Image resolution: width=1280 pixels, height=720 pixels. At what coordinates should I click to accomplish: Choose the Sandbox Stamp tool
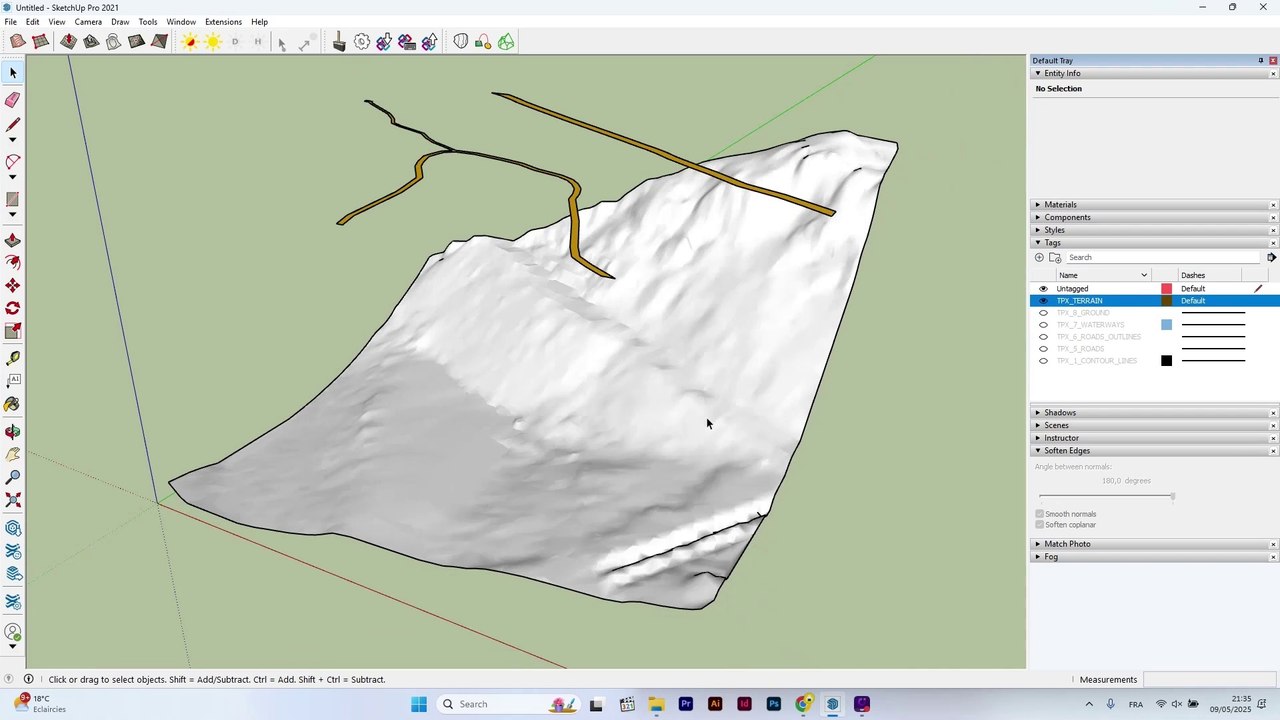pyautogui.click(x=91, y=41)
